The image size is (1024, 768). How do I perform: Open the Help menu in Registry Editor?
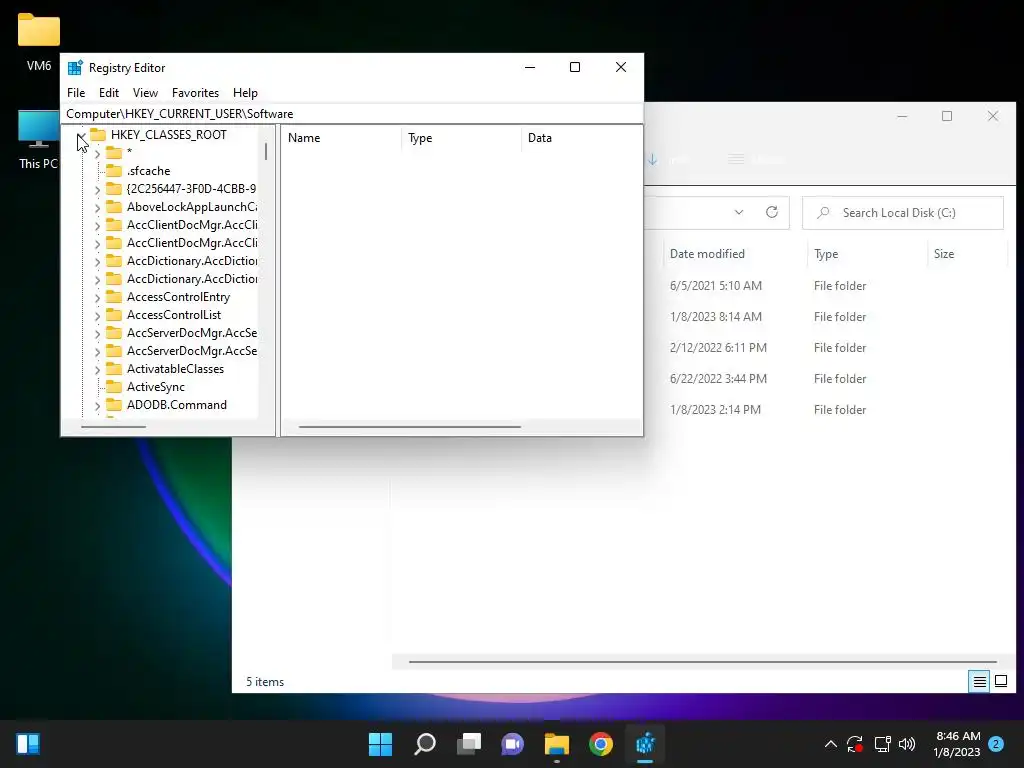coord(245,93)
